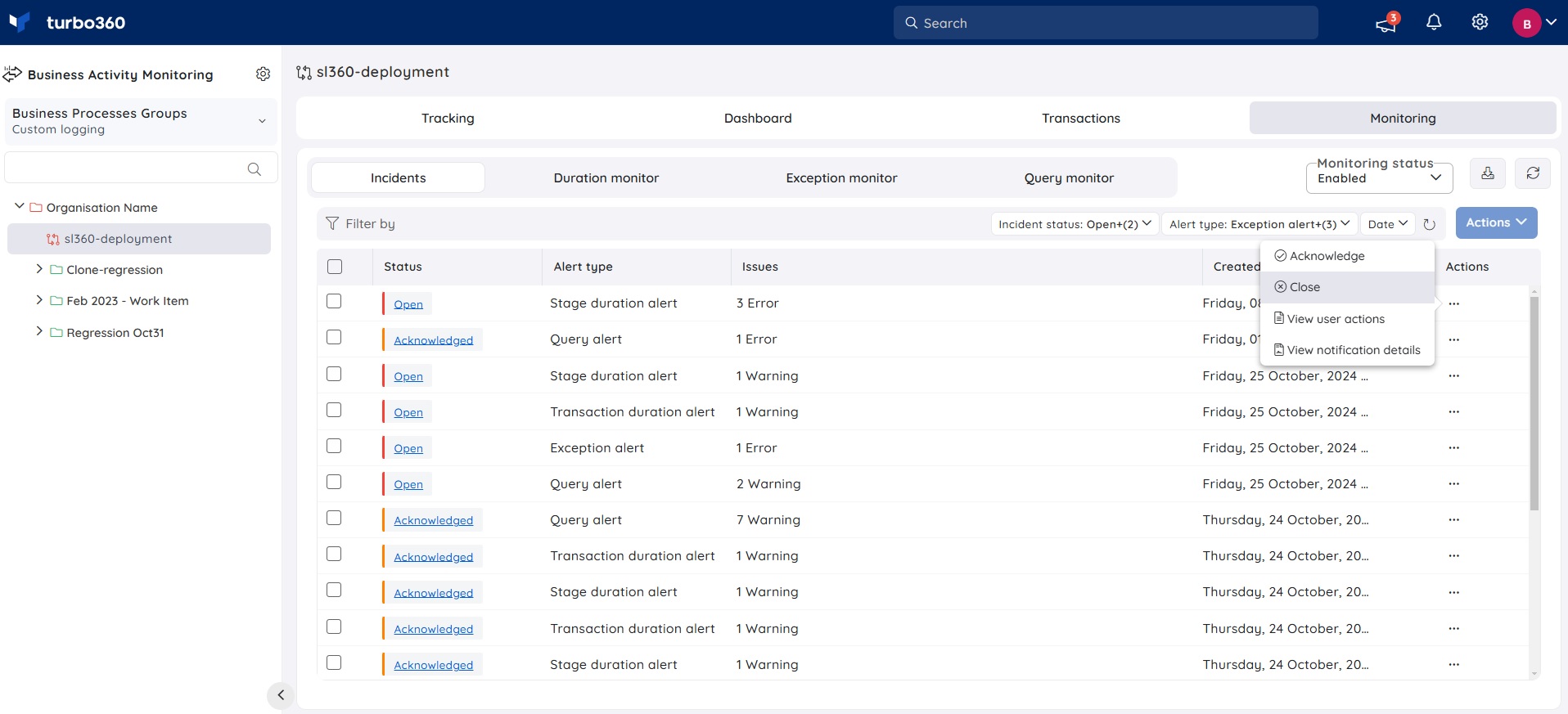1568x714 pixels.
Task: Click the sidebar search magnifier icon
Action: click(255, 168)
